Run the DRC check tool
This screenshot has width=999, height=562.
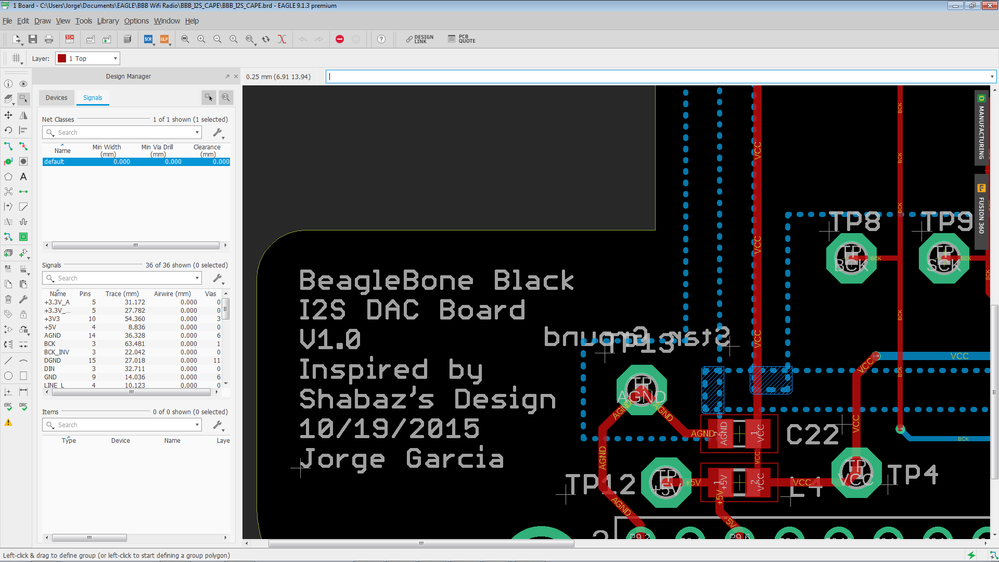(x=24, y=406)
